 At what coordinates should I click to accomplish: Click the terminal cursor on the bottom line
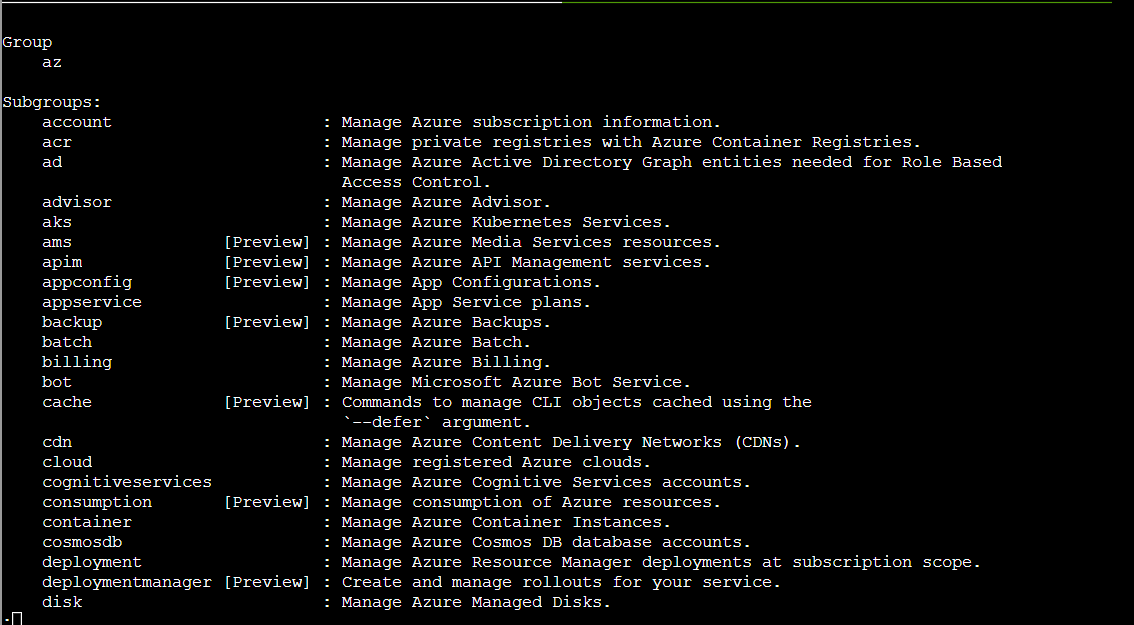(x=16, y=618)
